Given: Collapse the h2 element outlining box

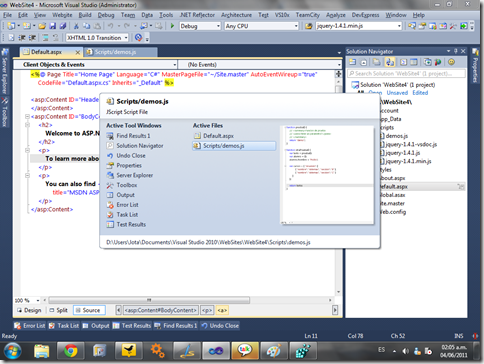Looking at the screenshot, I should (x=27, y=125).
